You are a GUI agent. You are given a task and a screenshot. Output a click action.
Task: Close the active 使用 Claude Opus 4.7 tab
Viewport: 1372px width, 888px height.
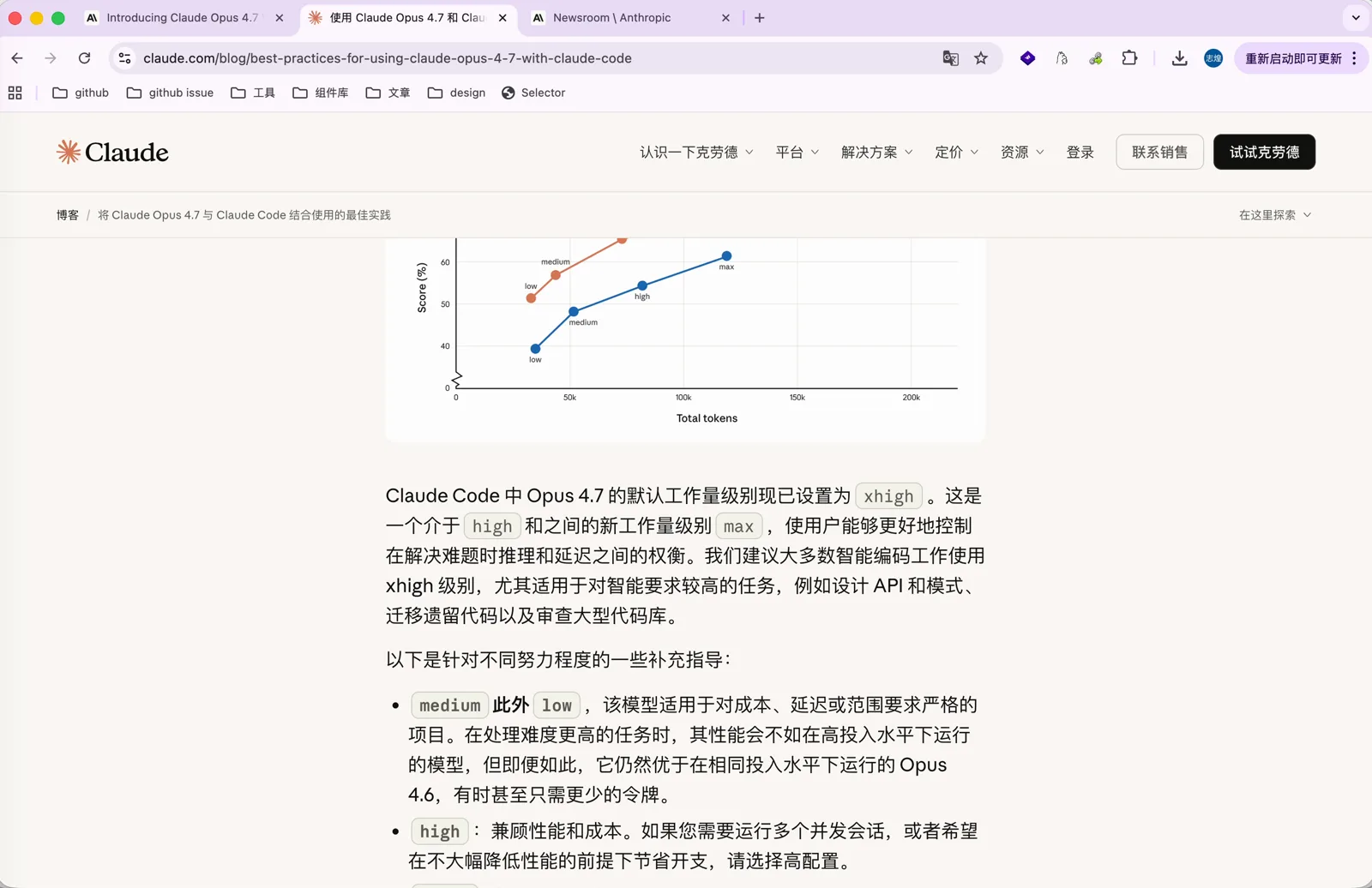pyautogui.click(x=502, y=17)
